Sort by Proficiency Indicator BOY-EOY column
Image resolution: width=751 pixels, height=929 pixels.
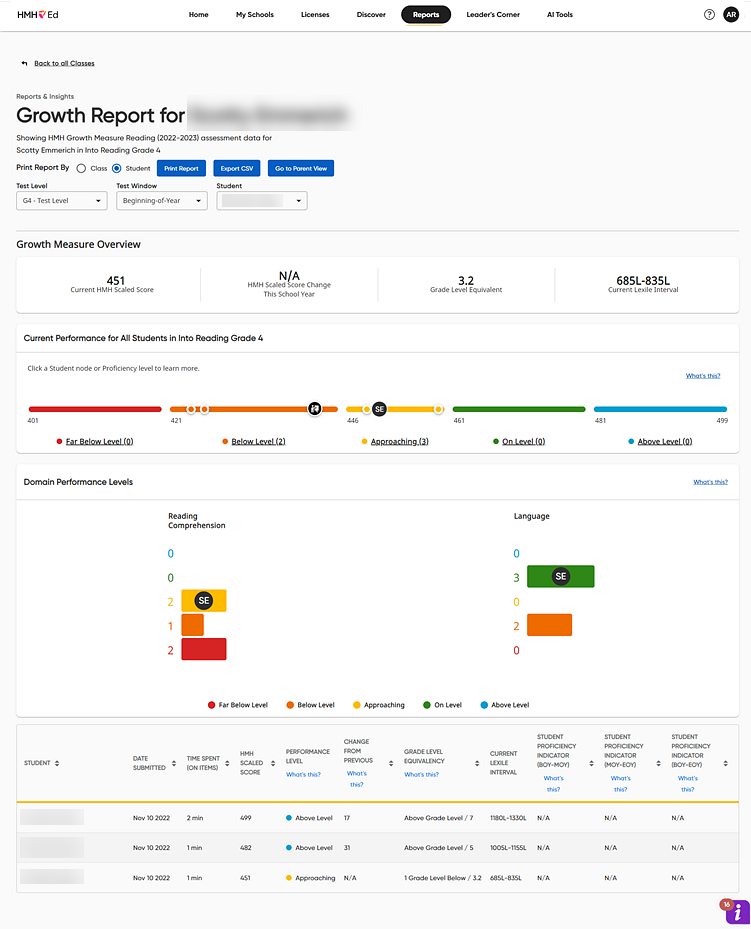coord(725,763)
